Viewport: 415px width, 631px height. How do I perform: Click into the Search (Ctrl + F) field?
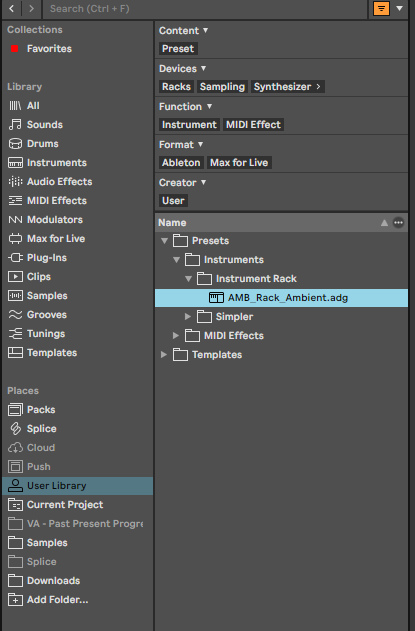point(205,9)
